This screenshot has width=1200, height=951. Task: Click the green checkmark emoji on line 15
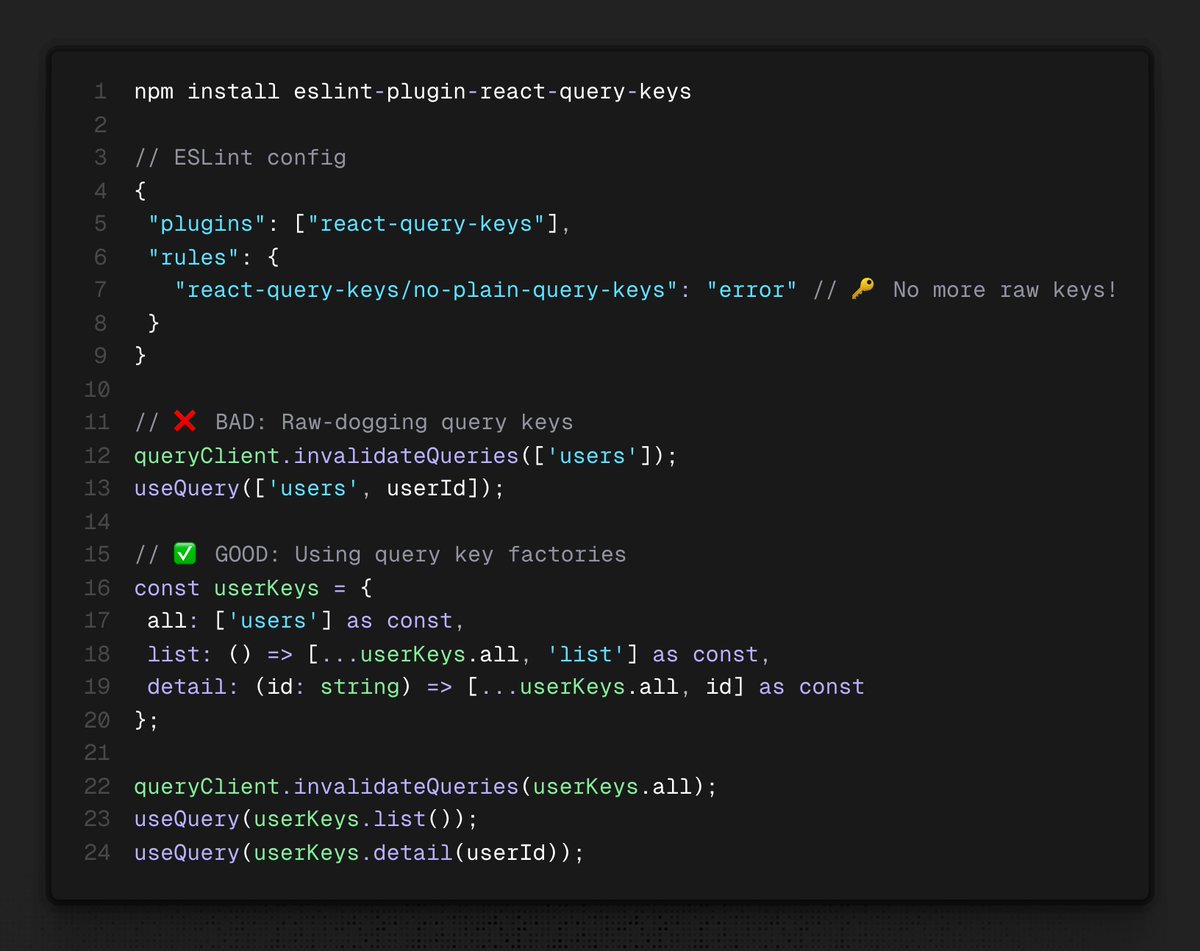click(185, 554)
